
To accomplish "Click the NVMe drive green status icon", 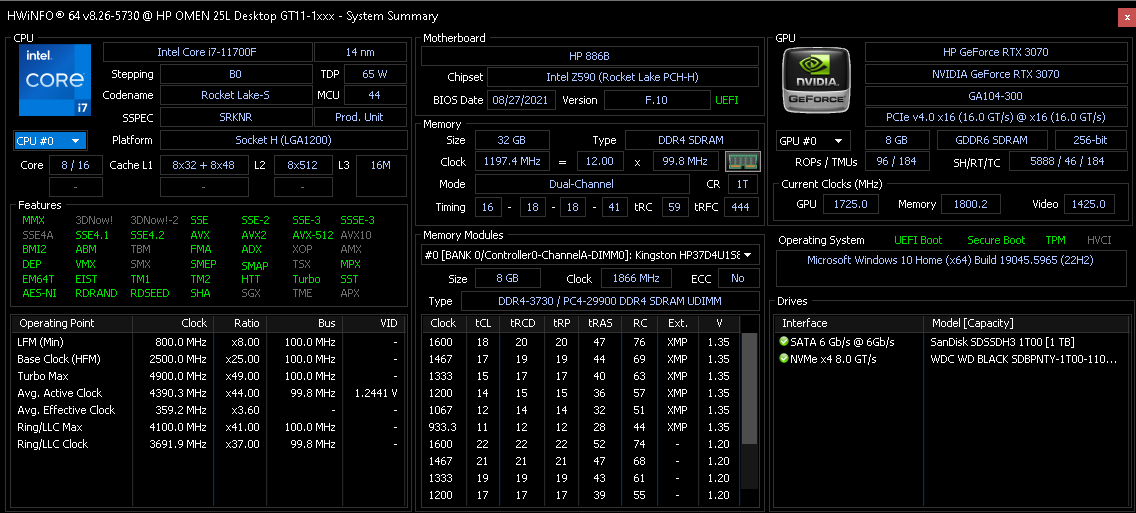I will coord(784,359).
